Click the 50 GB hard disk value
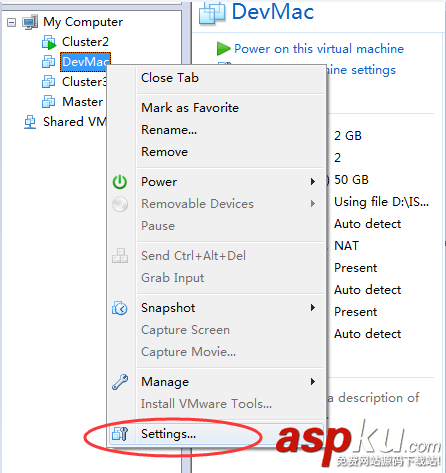The image size is (446, 473). click(351, 180)
